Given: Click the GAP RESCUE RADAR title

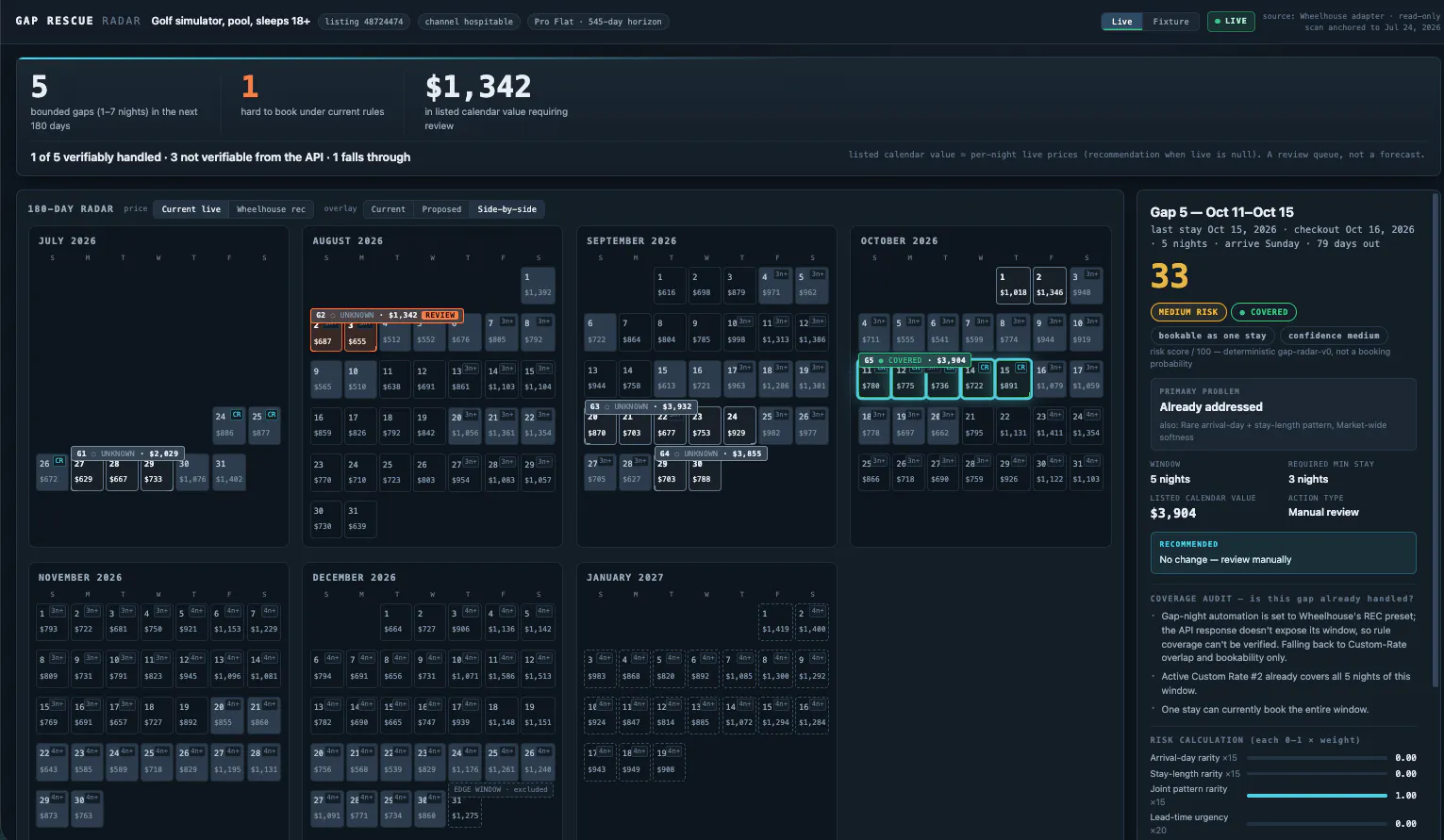Looking at the screenshot, I should (77, 21).
